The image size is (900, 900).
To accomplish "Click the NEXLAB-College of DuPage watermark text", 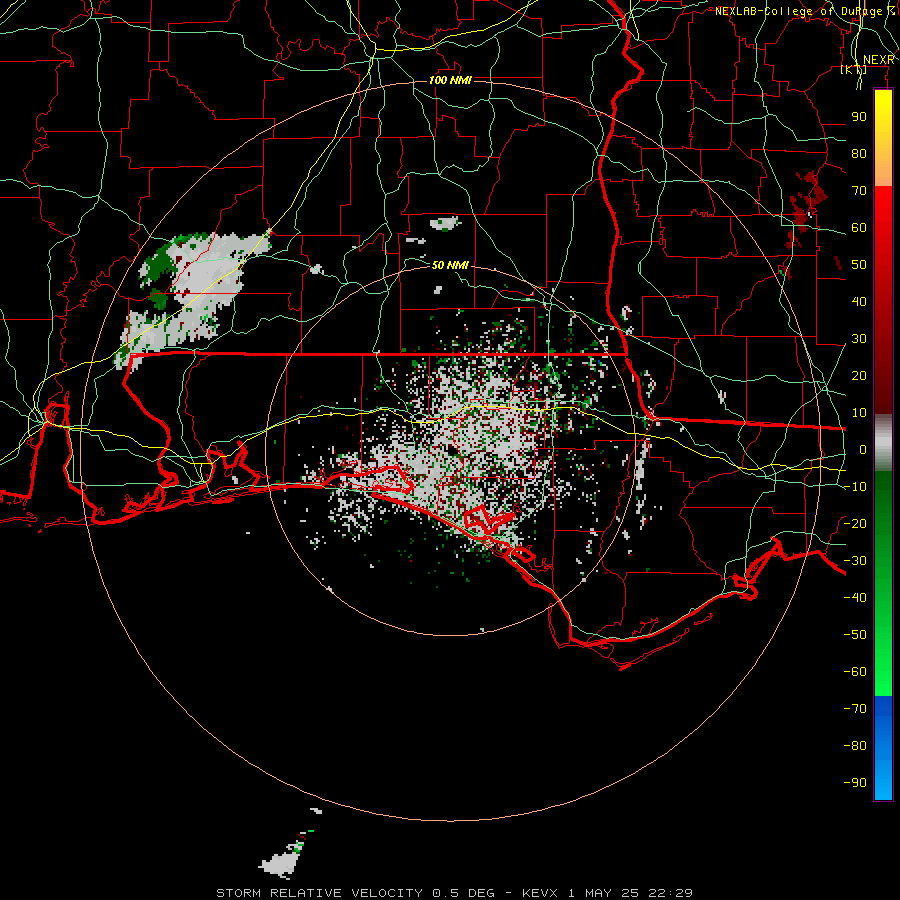I will 805,11.
